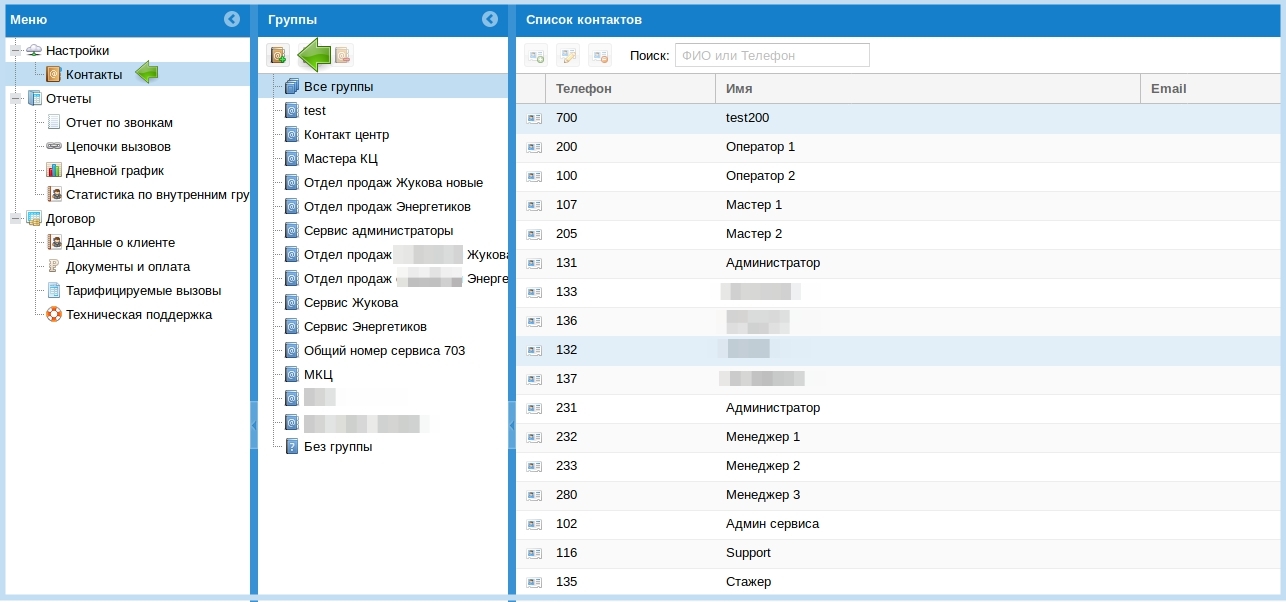Click the Статистика по внутренним группам icon

pos(54,194)
